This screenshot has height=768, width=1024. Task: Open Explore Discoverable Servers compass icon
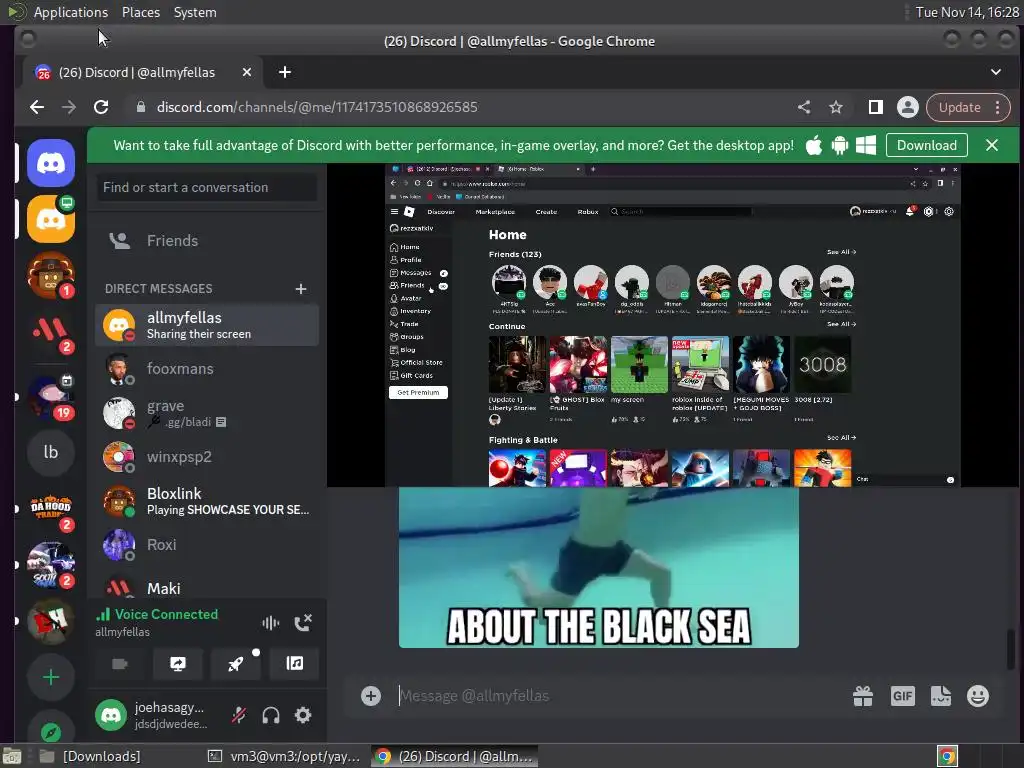click(x=51, y=732)
